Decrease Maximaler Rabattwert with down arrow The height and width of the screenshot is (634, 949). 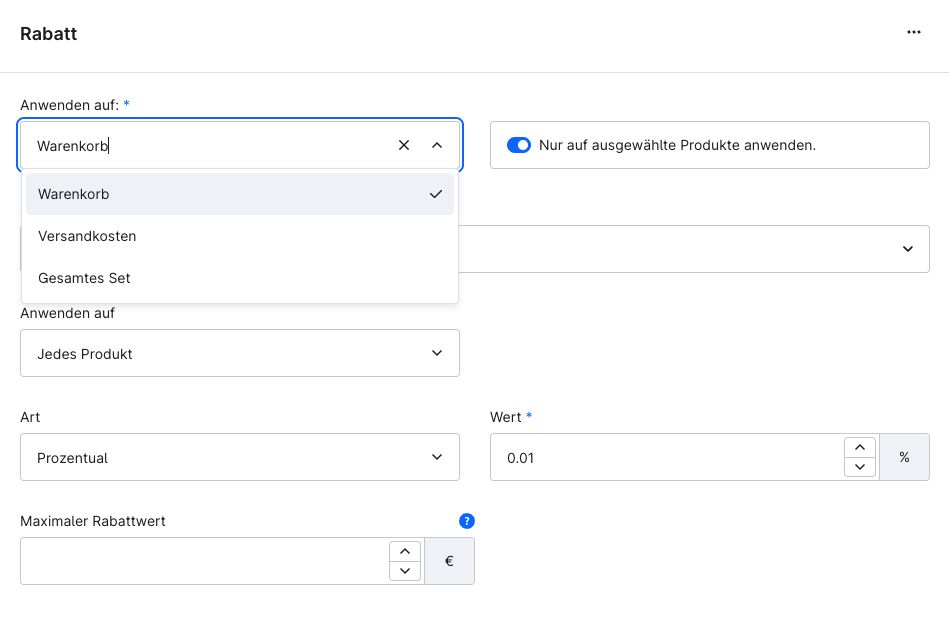405,571
